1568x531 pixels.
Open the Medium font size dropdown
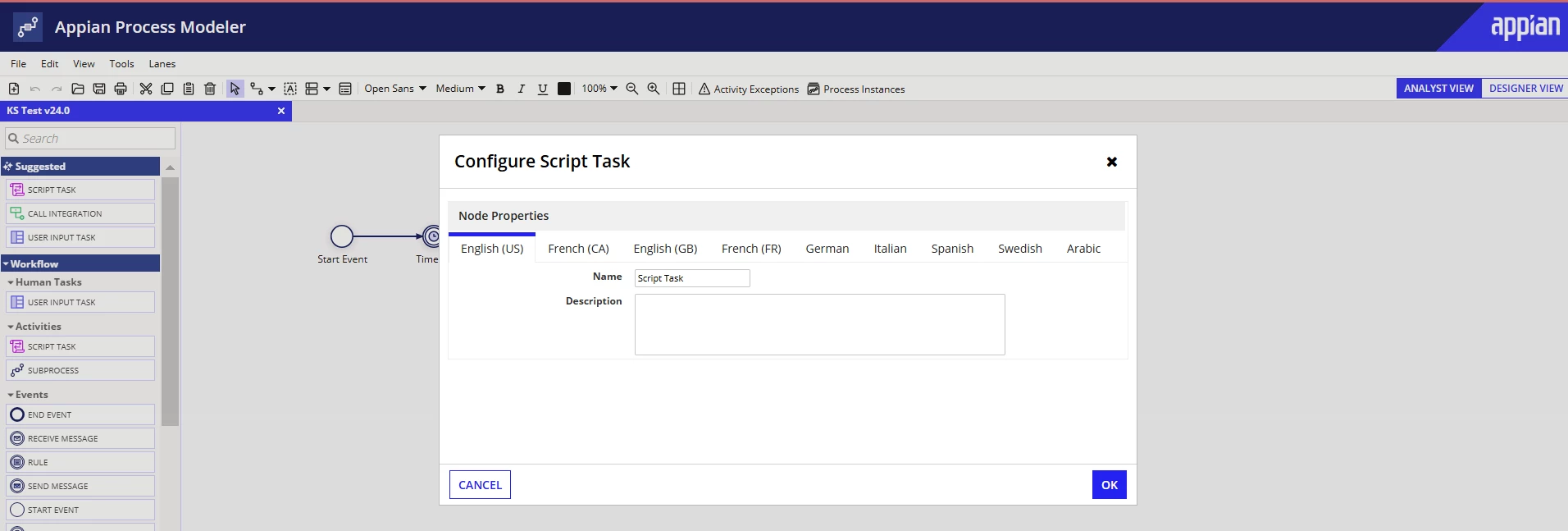460,89
